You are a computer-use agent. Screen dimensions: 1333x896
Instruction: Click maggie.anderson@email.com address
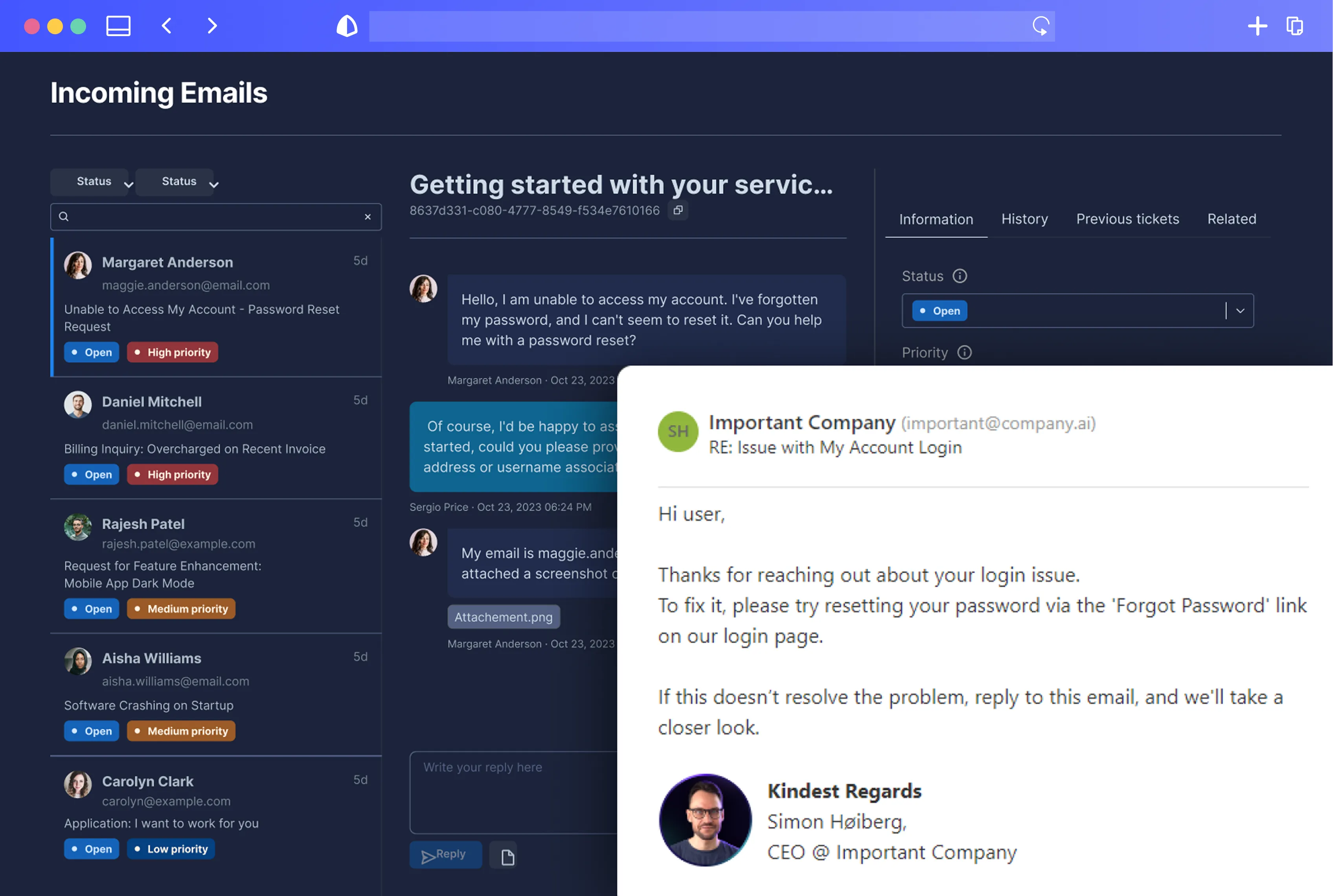186,285
